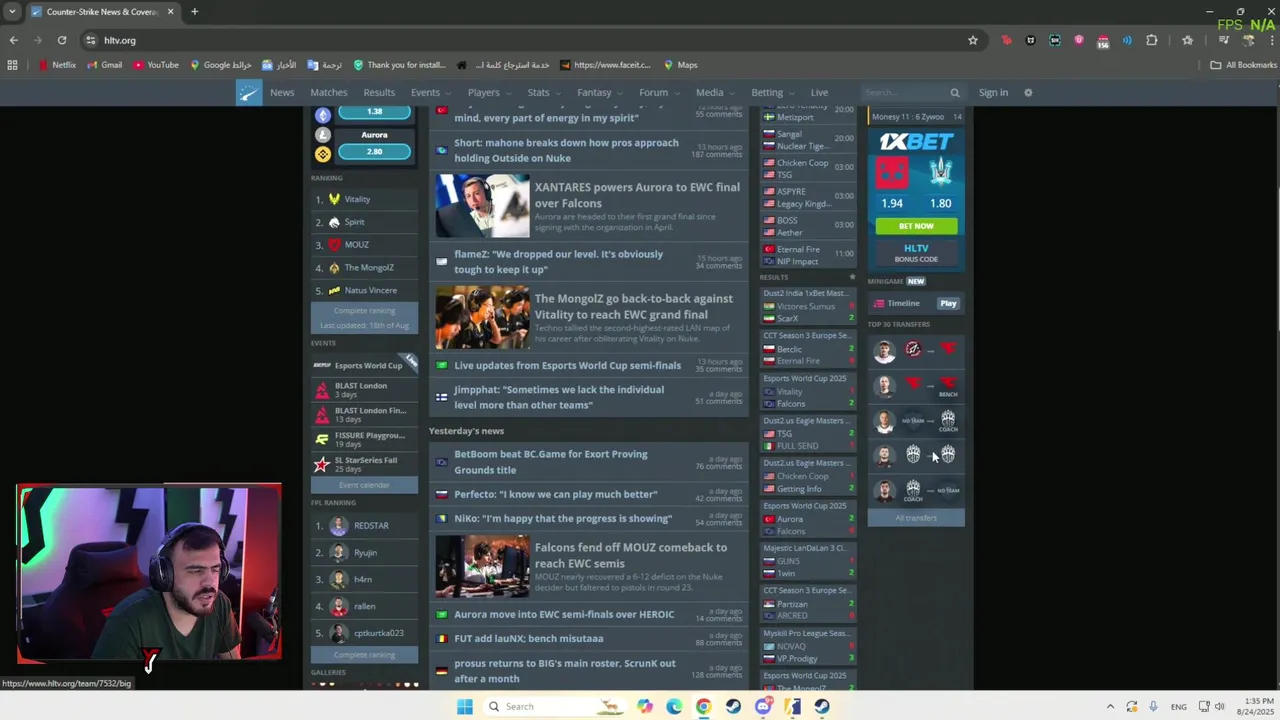Open the Forum dropdown in navbar
Image resolution: width=1280 pixels, height=720 pixels.
660,93
